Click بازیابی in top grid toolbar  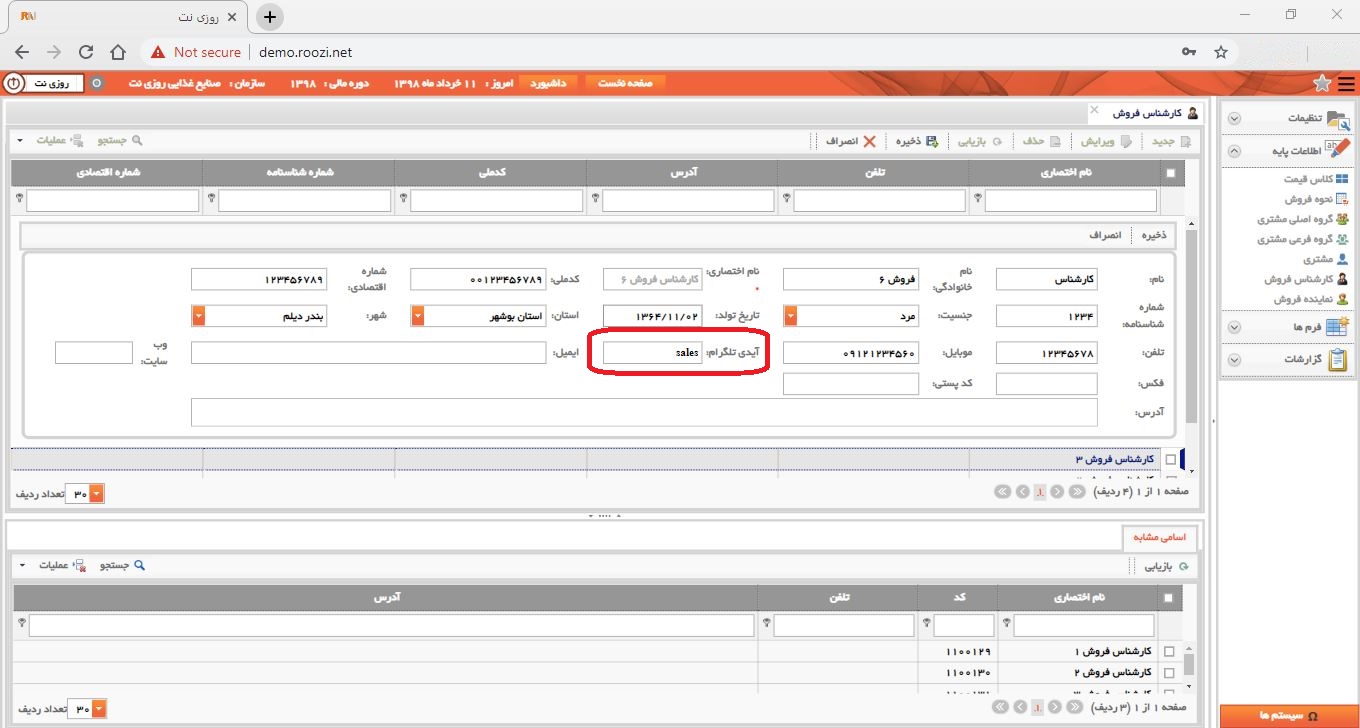(x=980, y=142)
